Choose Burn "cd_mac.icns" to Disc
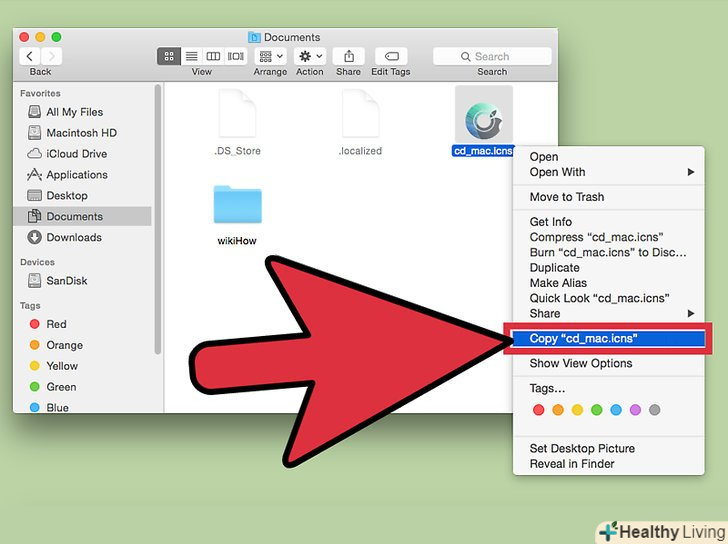728x544 pixels. point(609,253)
